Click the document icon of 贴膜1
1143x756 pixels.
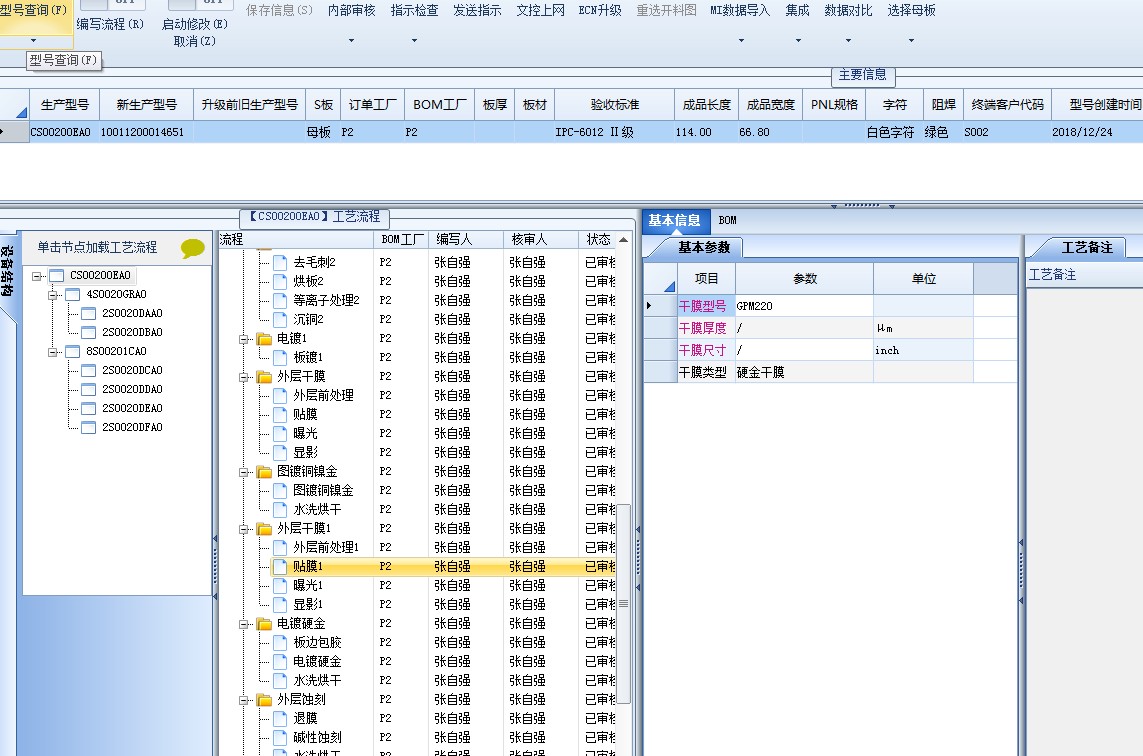(280, 566)
